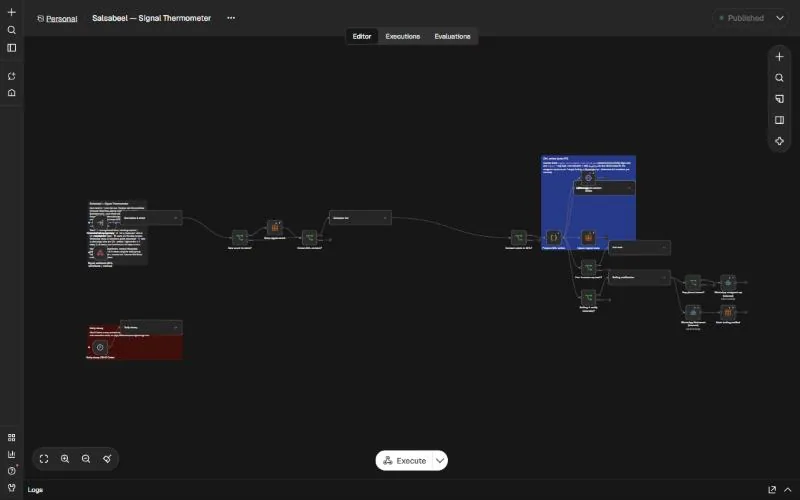Click the workflow title Salsabeel — Signal Thermometer
This screenshot has width=800, height=500.
tap(152, 18)
